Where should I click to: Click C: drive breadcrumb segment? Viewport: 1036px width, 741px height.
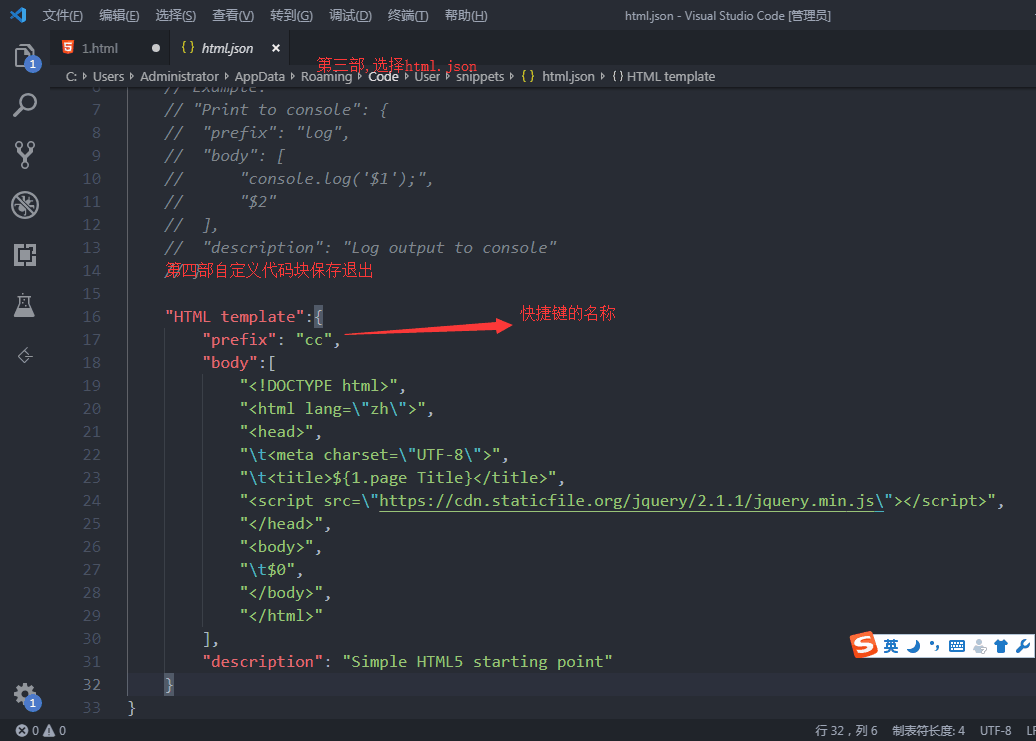pyautogui.click(x=71, y=77)
